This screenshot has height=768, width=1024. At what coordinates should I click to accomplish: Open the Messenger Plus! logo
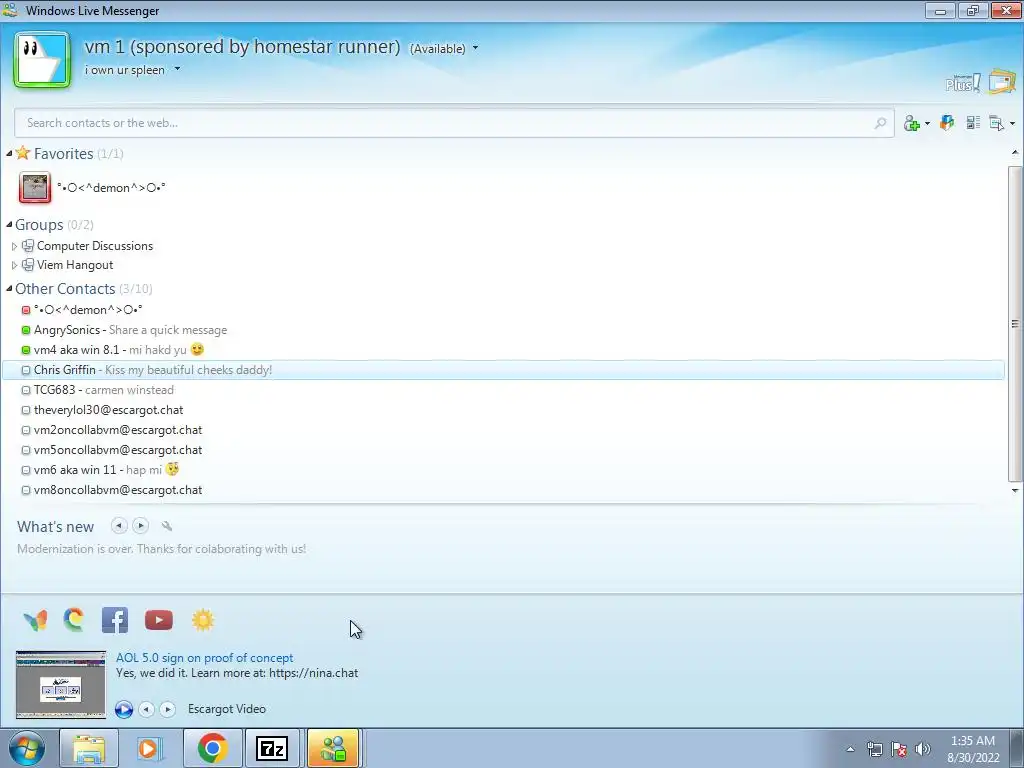pyautogui.click(x=963, y=83)
